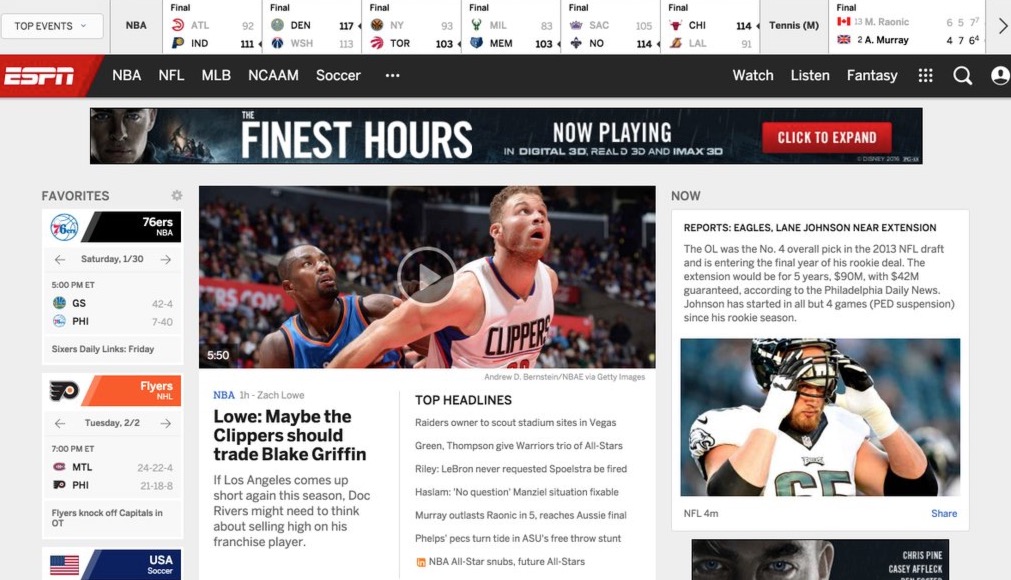The image size is (1011, 580).
Task: Open the Finest Hours banner ad
Action: pyautogui.click(x=506, y=136)
